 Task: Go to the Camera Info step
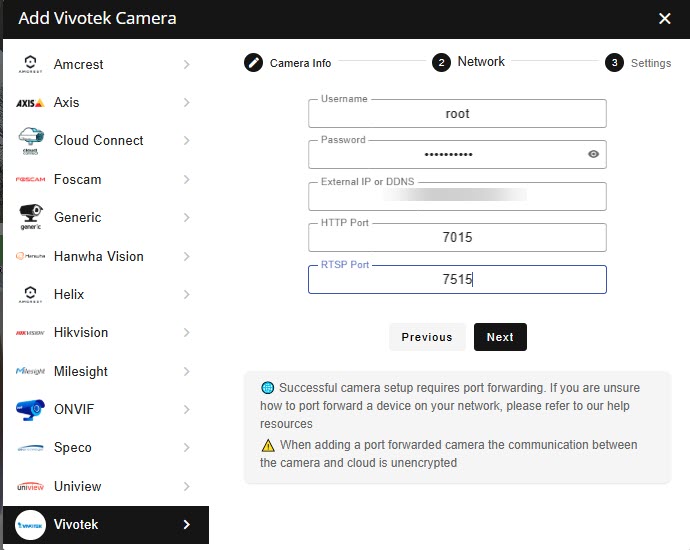click(288, 63)
